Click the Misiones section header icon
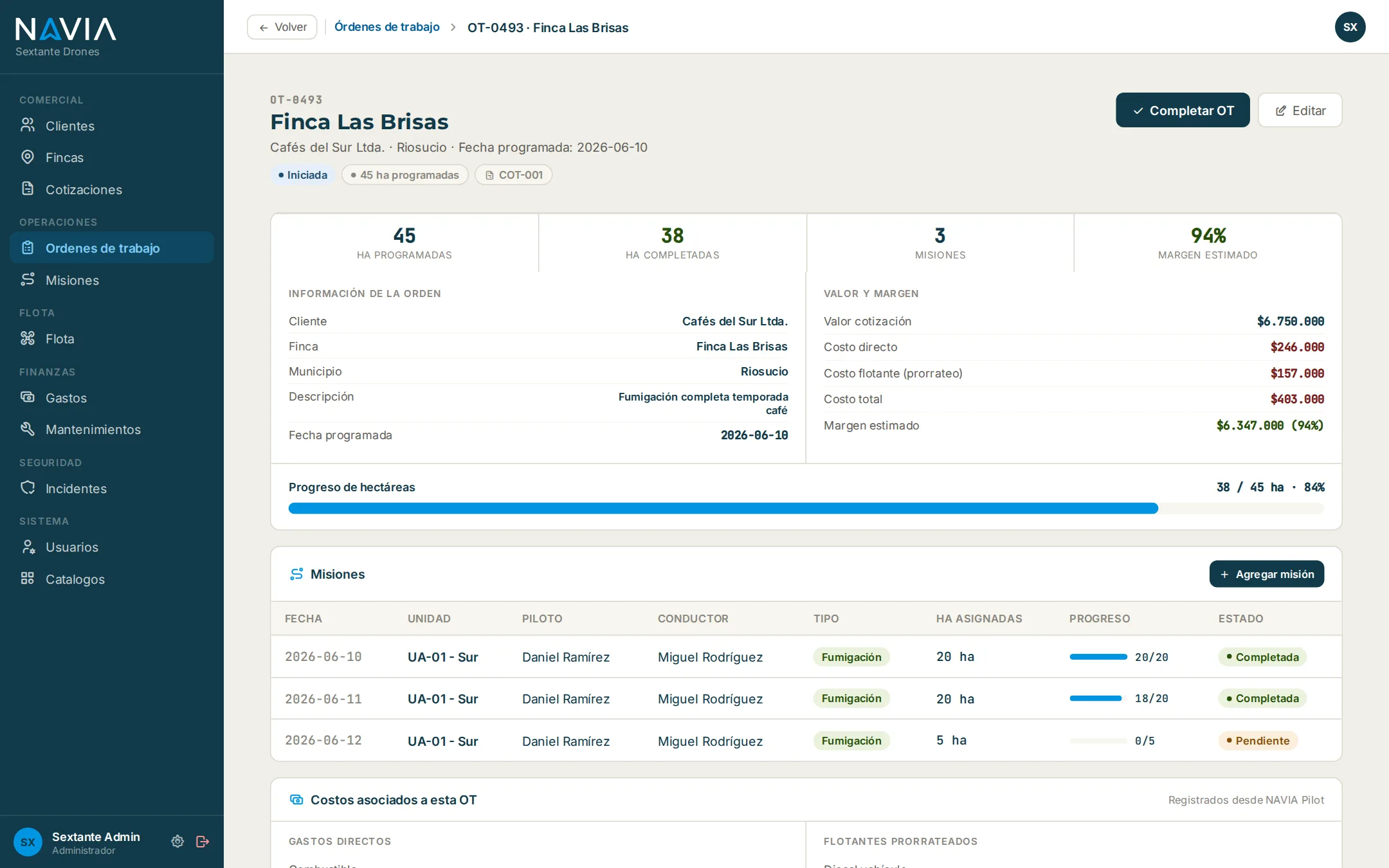The image size is (1389, 868). [x=296, y=574]
